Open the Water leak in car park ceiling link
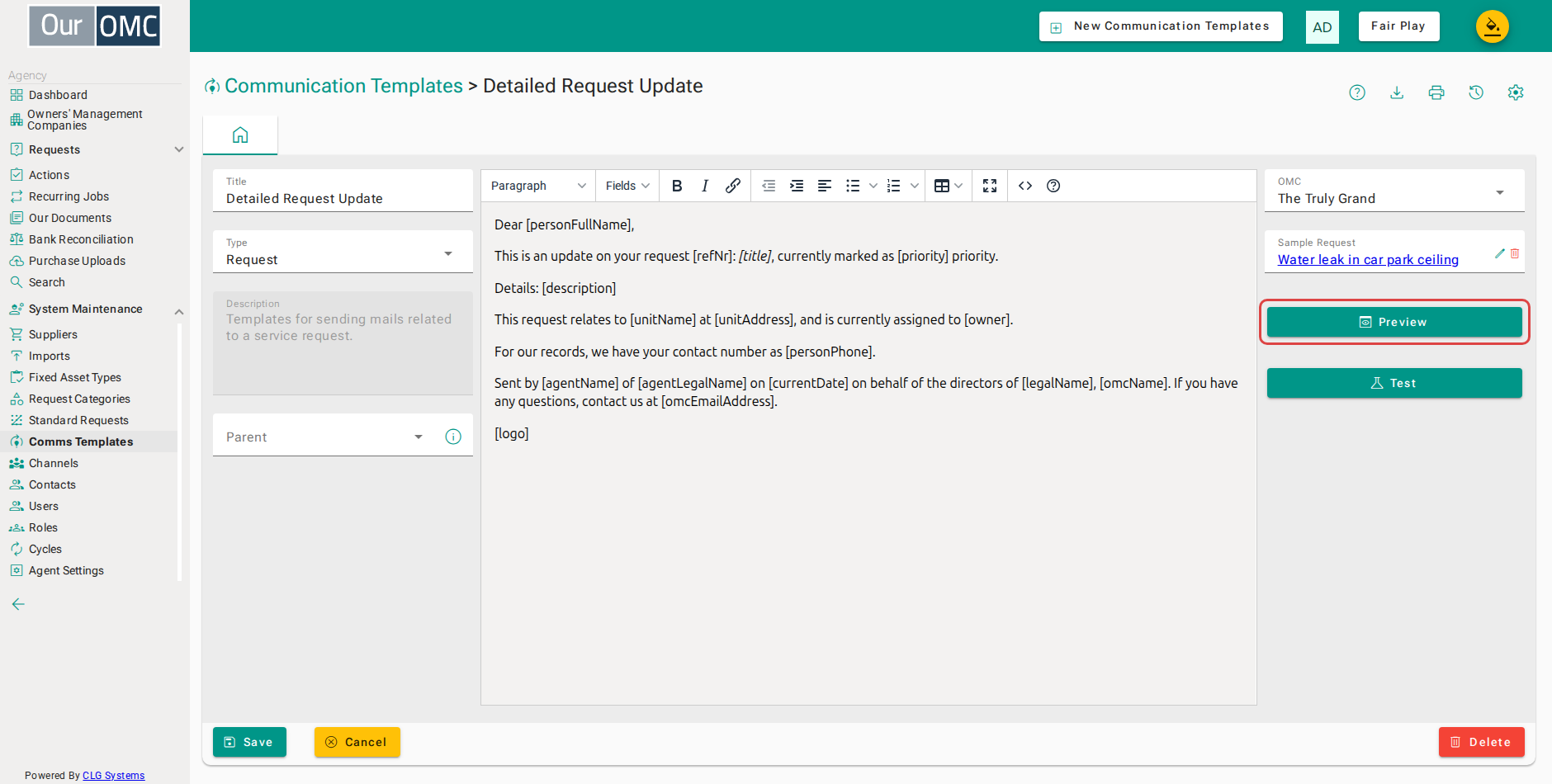Image resolution: width=1552 pixels, height=784 pixels. click(1368, 260)
